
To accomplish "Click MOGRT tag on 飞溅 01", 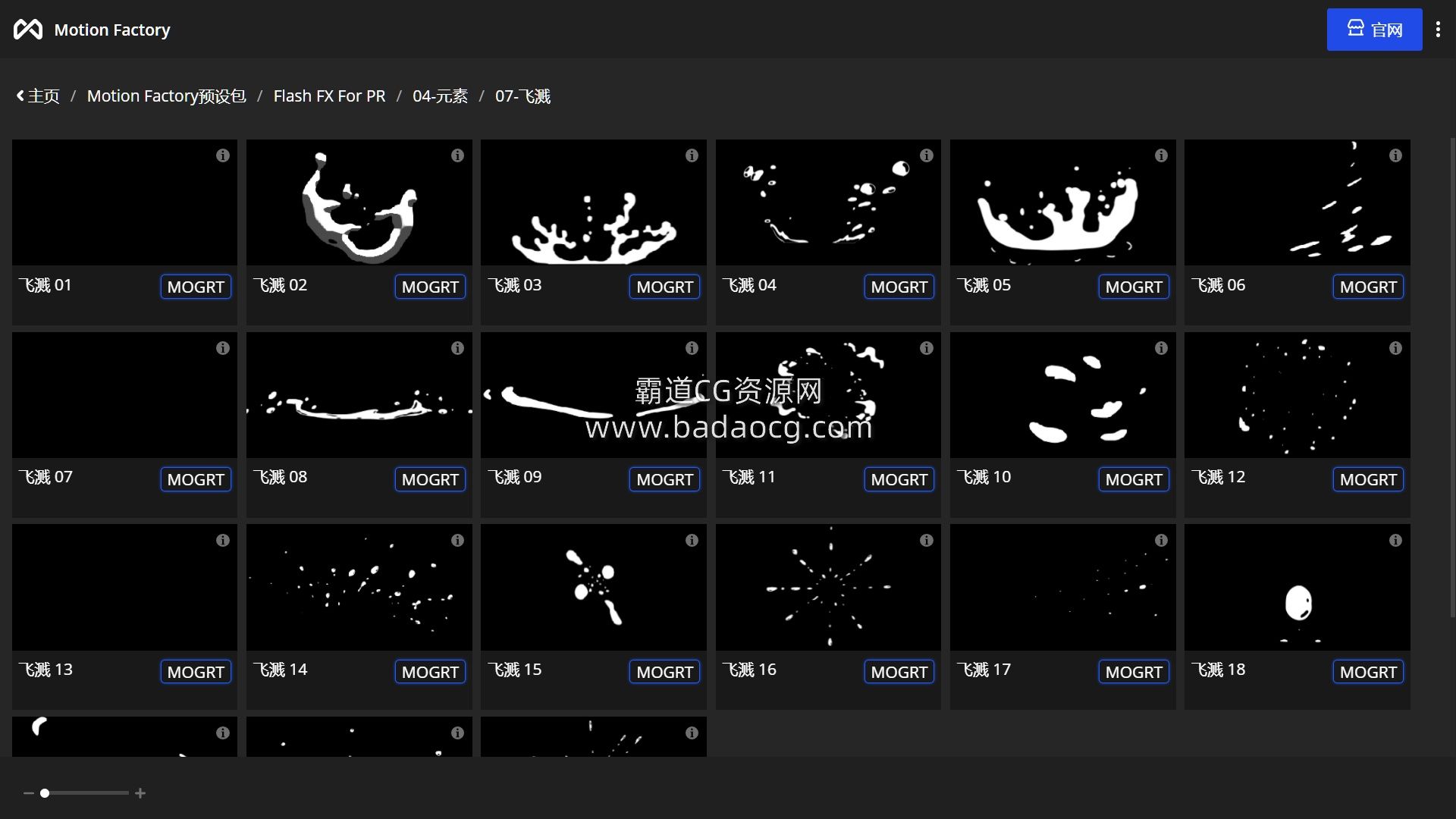I will 196,287.
